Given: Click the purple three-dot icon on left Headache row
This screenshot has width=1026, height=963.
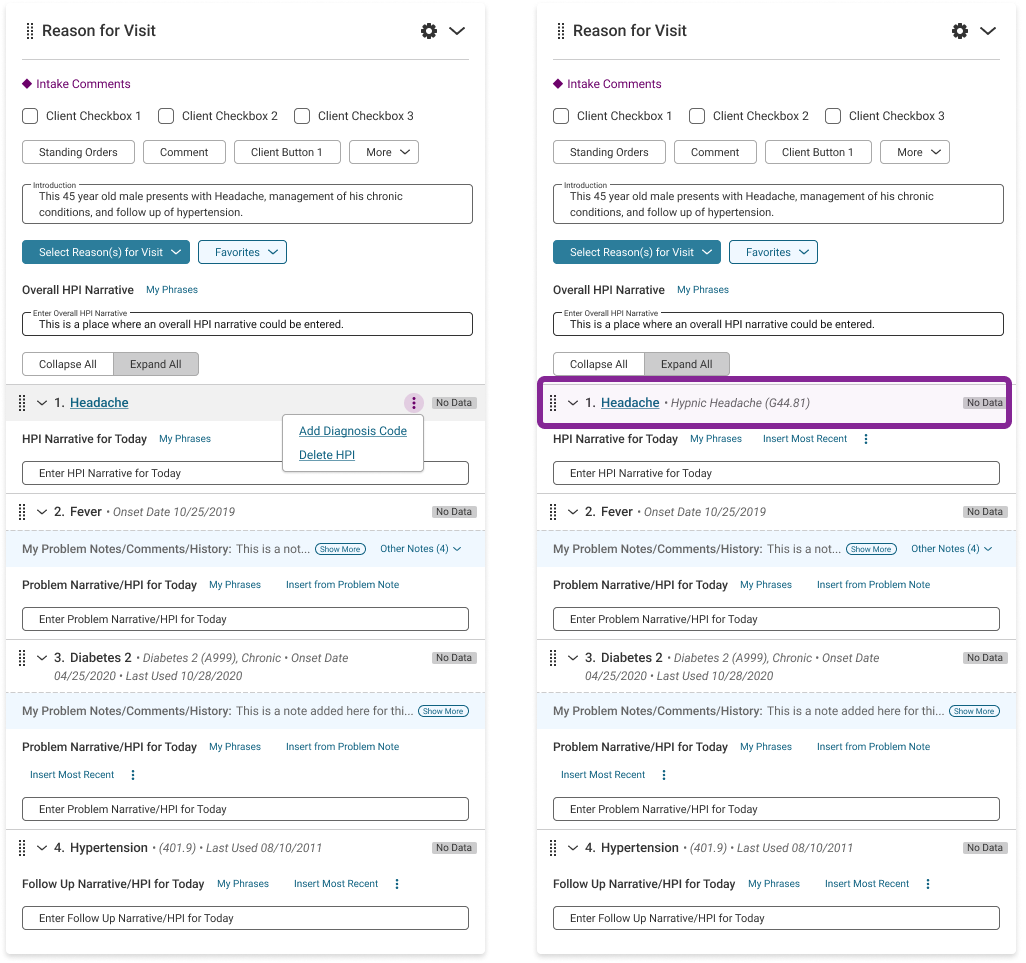Looking at the screenshot, I should point(414,403).
